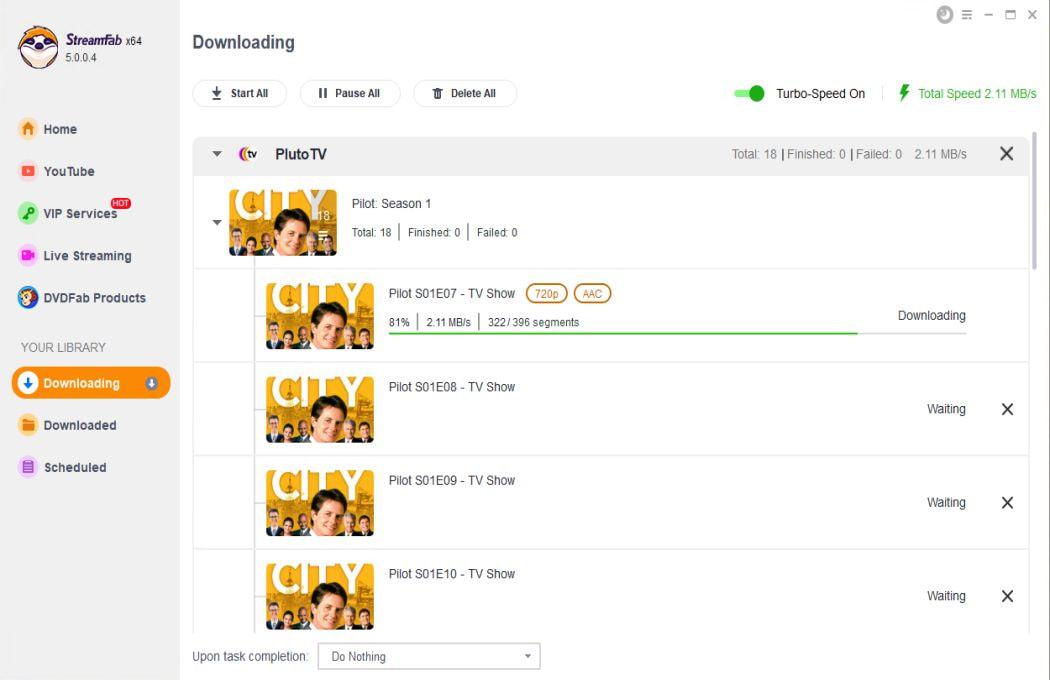The height and width of the screenshot is (680, 1050).
Task: Click the Pilot S01E09 thumbnail
Action: click(320, 502)
